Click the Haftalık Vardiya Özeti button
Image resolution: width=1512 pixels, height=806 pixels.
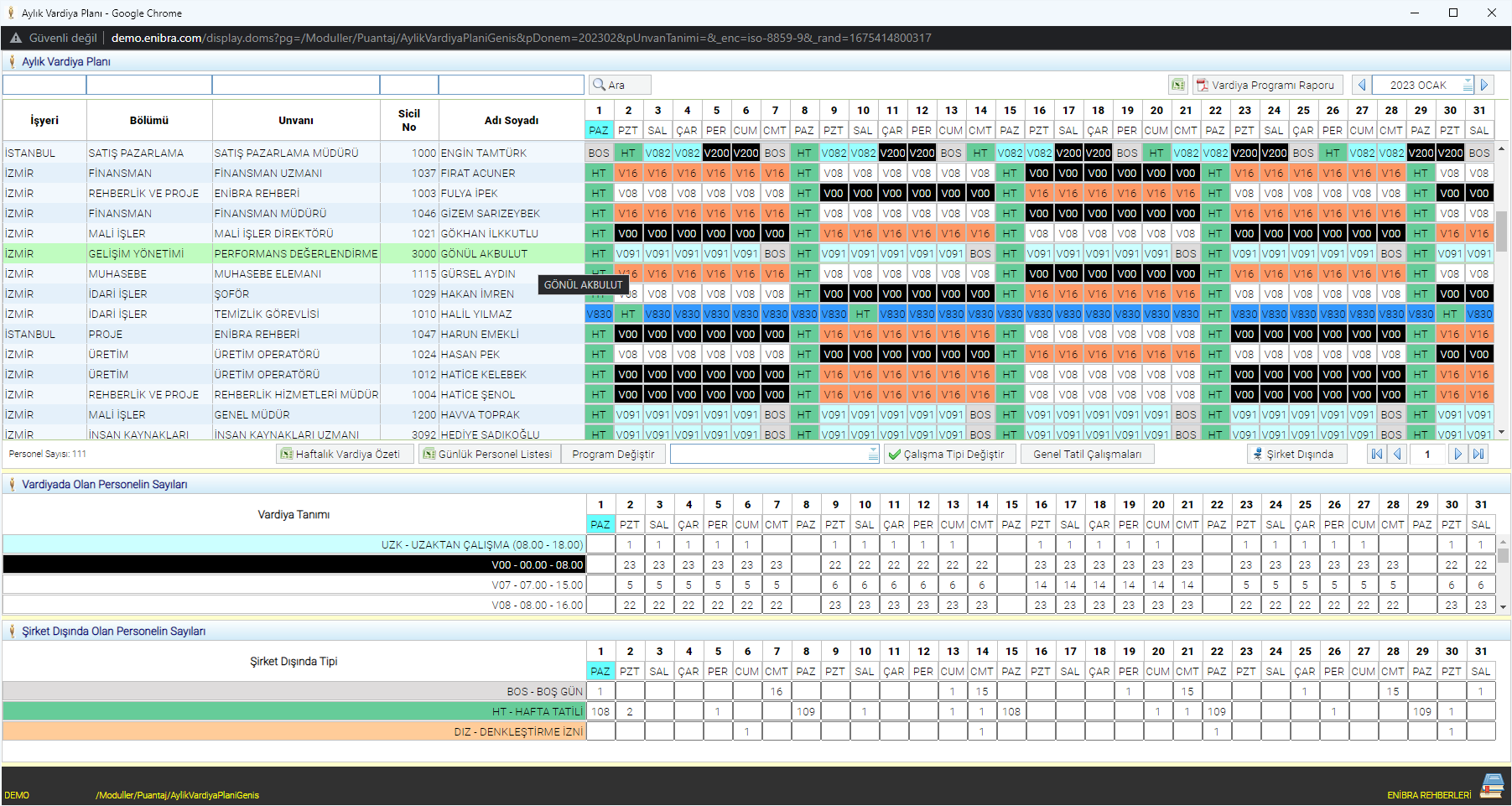tap(345, 454)
